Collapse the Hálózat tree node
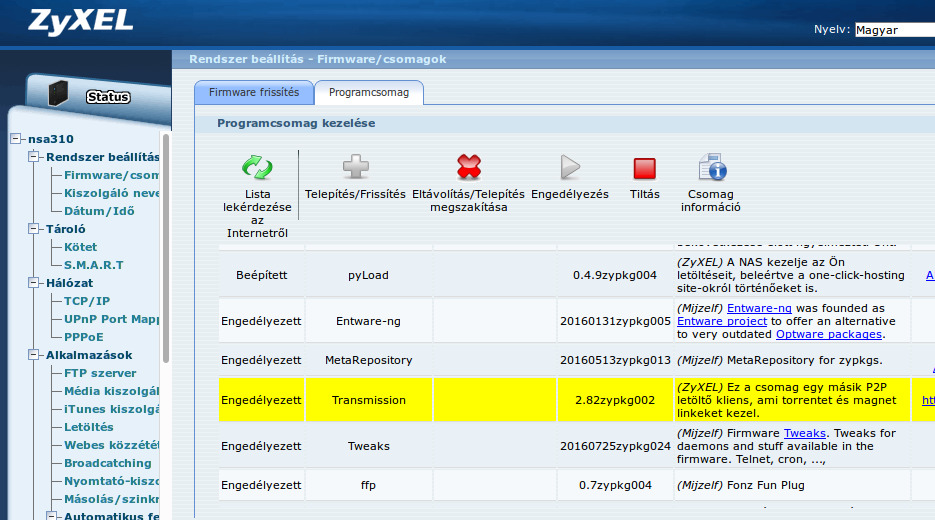The width and height of the screenshot is (935, 520). 34,283
